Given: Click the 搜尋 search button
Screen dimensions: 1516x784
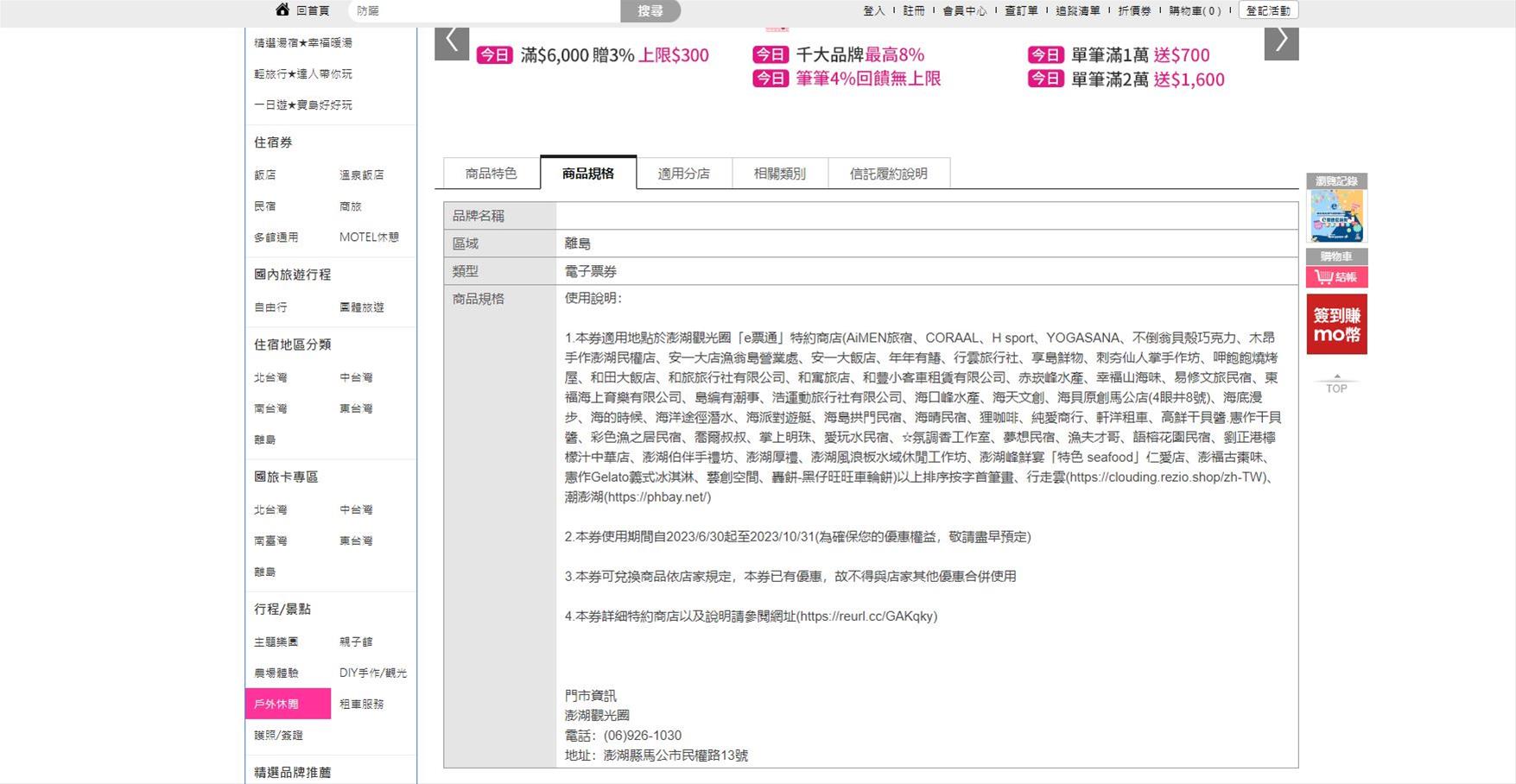Looking at the screenshot, I should click(x=650, y=11).
